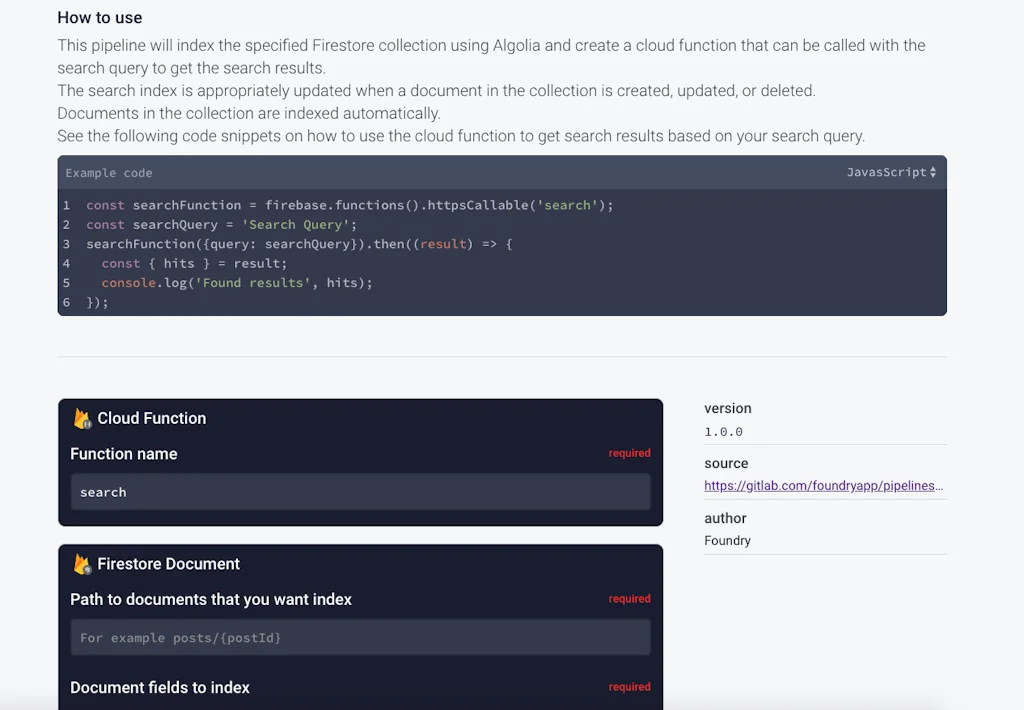
Task: Select the Cloud Function section title
Action: [151, 418]
